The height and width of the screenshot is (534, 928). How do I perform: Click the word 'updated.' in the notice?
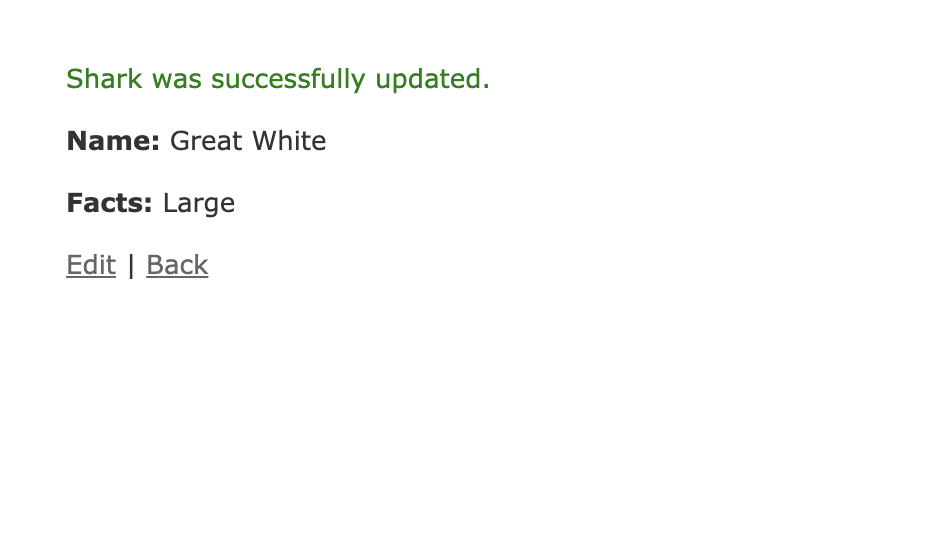(x=433, y=79)
